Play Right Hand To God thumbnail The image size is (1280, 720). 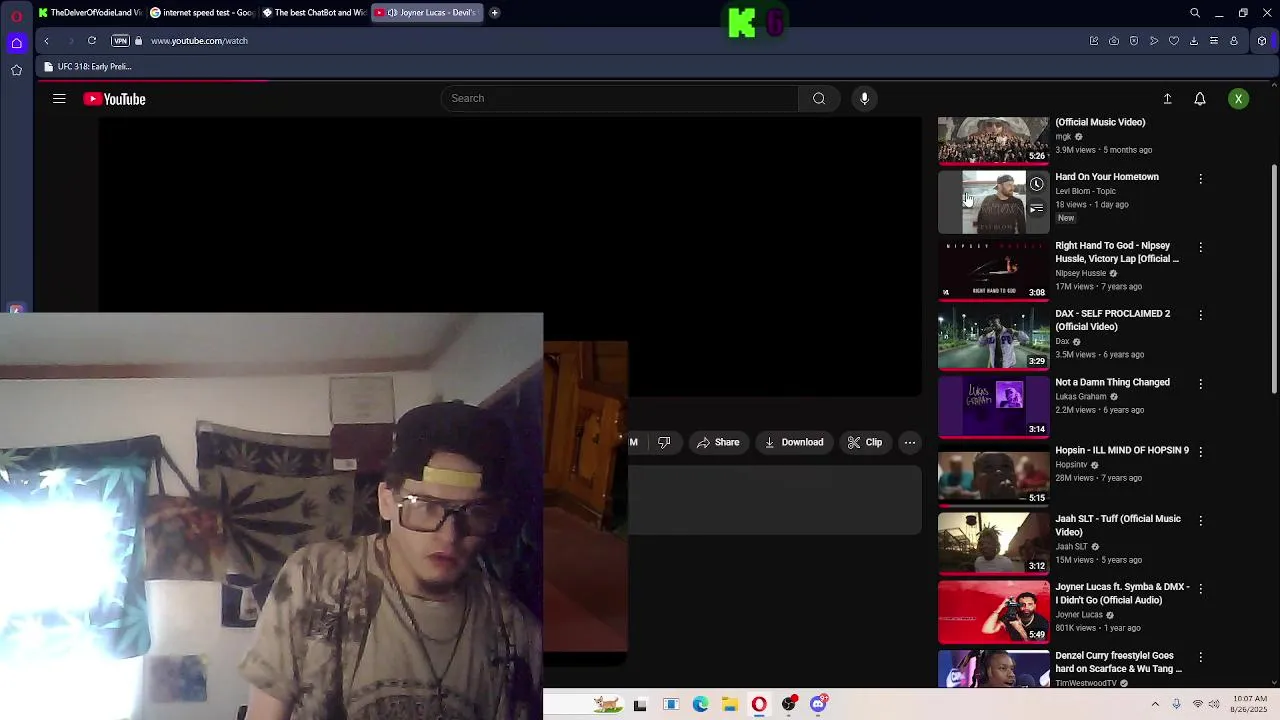pos(993,269)
